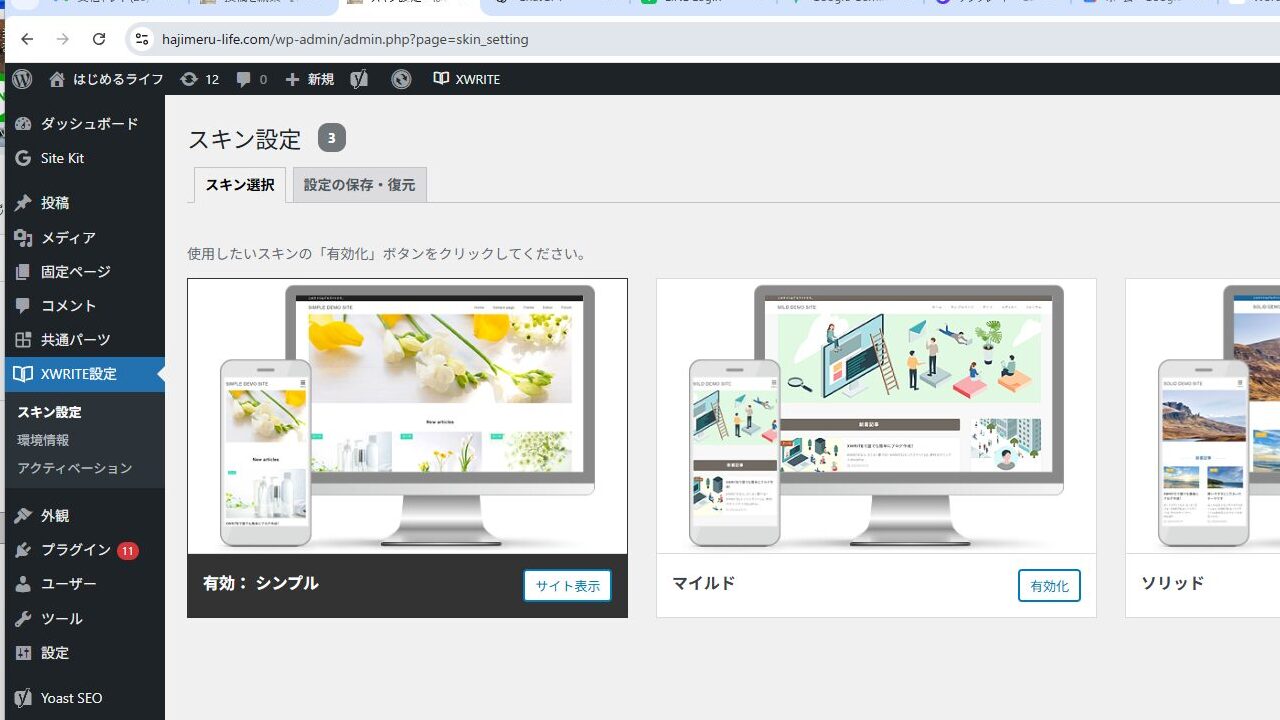Activate the マイルド skin with 有効化
1280x720 pixels.
coord(1048,586)
